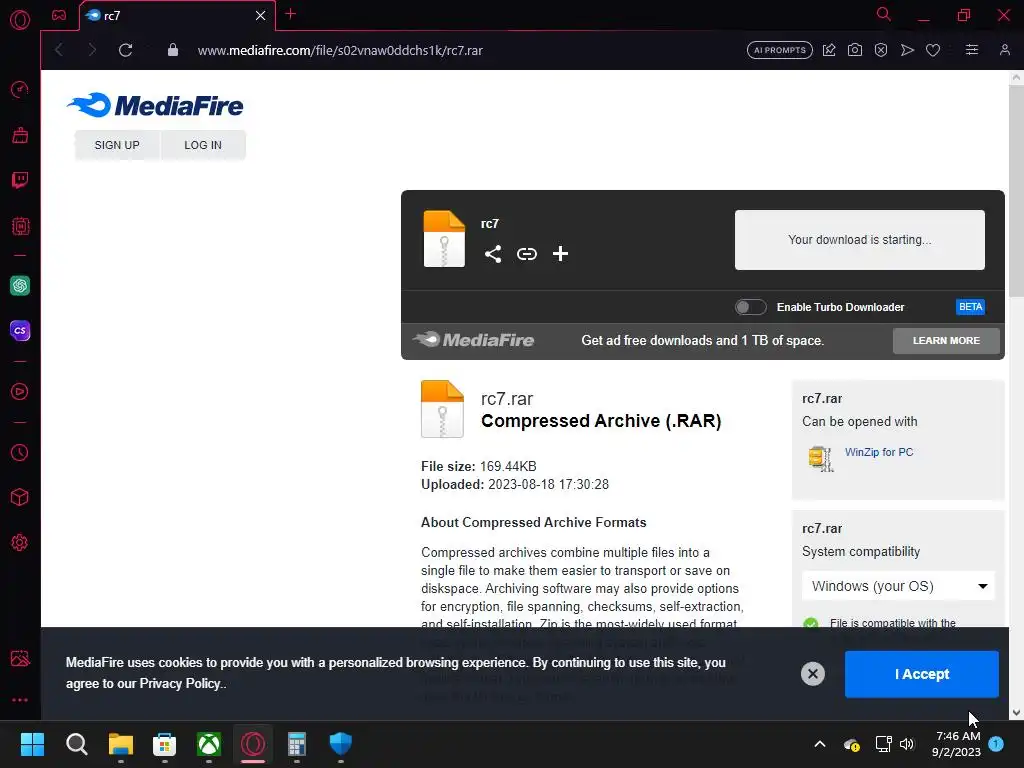The height and width of the screenshot is (768, 1024).
Task: Open ad blocker shield icon
Action: [881, 50]
